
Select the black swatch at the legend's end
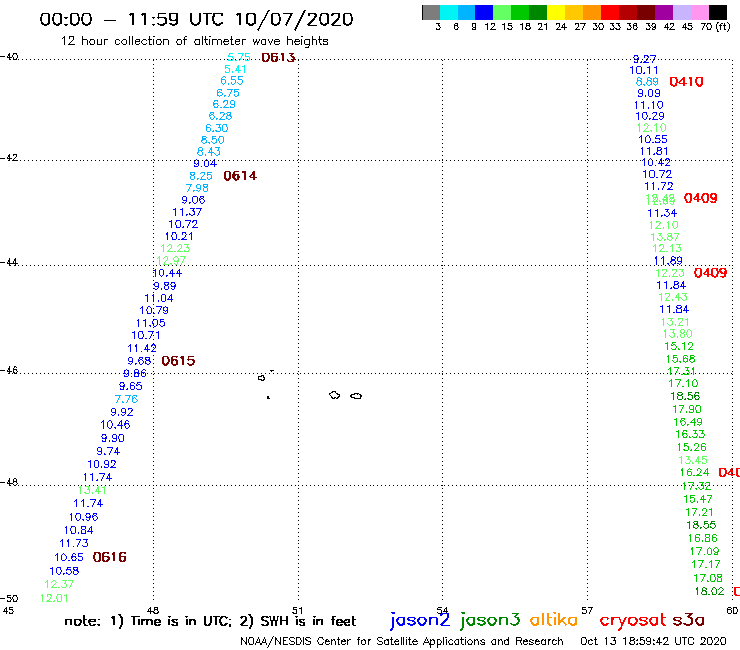718,12
